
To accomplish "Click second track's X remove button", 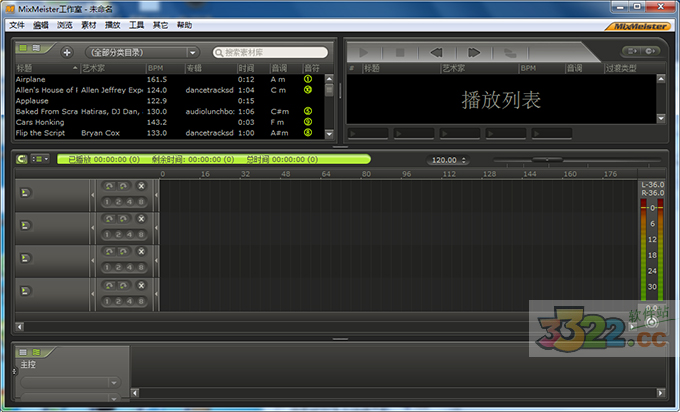I will click(141, 219).
